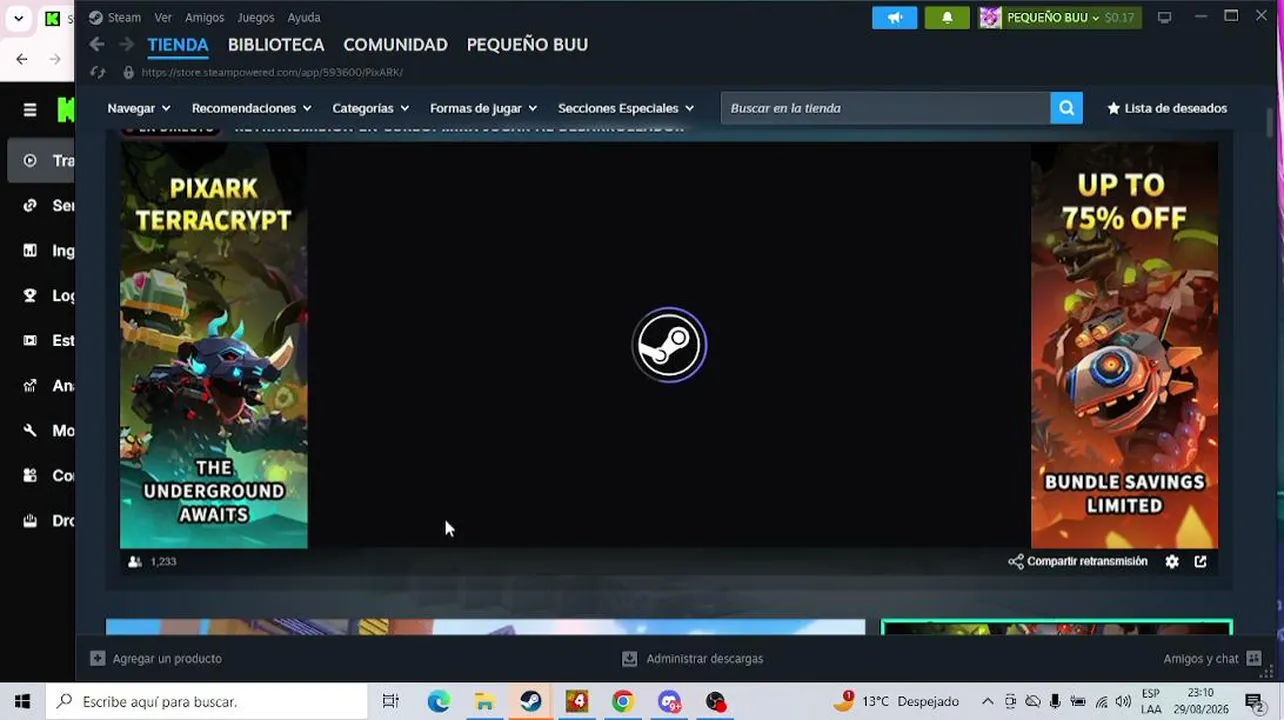This screenshot has height=720, width=1284.
Task: Open Administrar descargas
Action: [692, 659]
